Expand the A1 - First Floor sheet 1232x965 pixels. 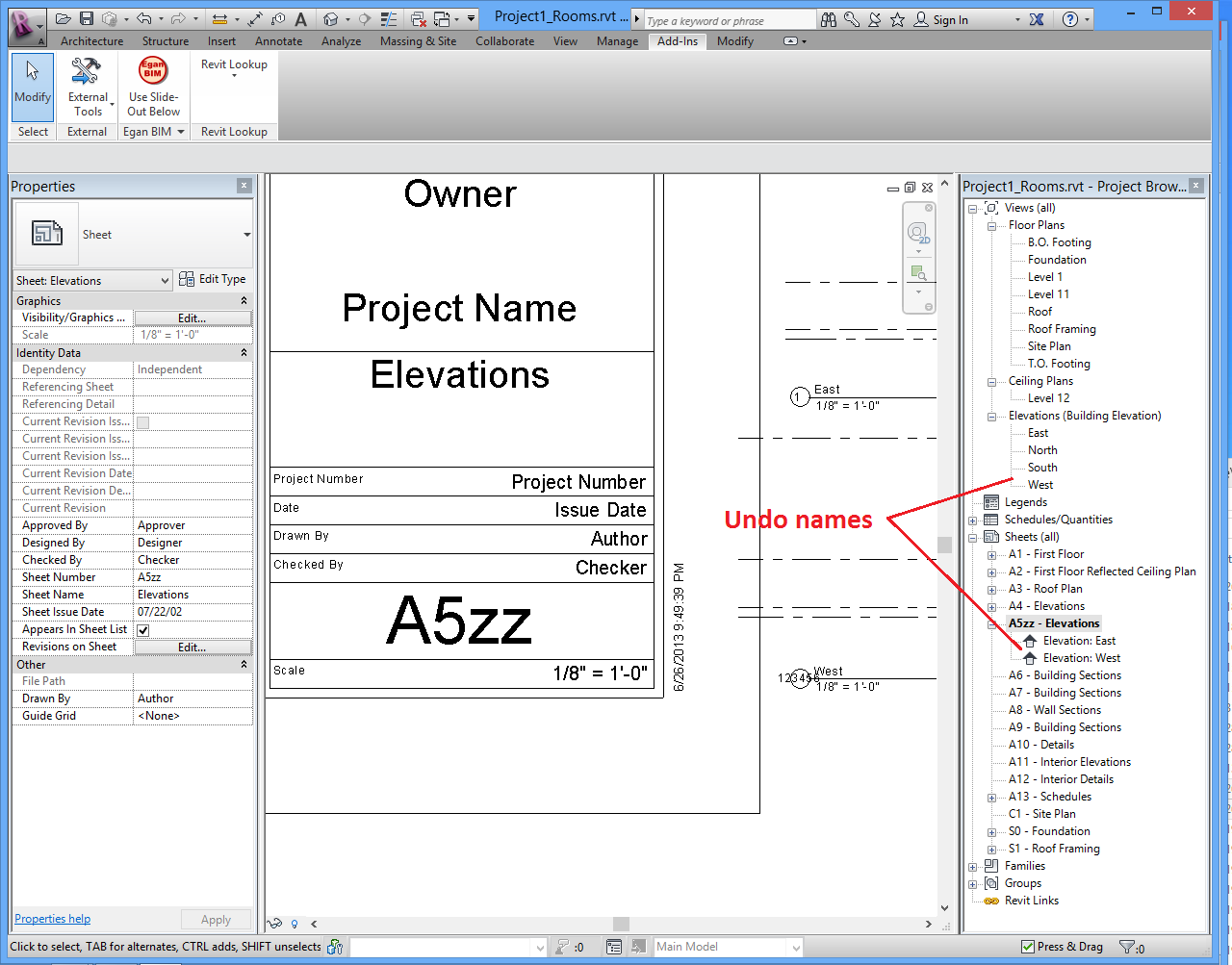[991, 555]
